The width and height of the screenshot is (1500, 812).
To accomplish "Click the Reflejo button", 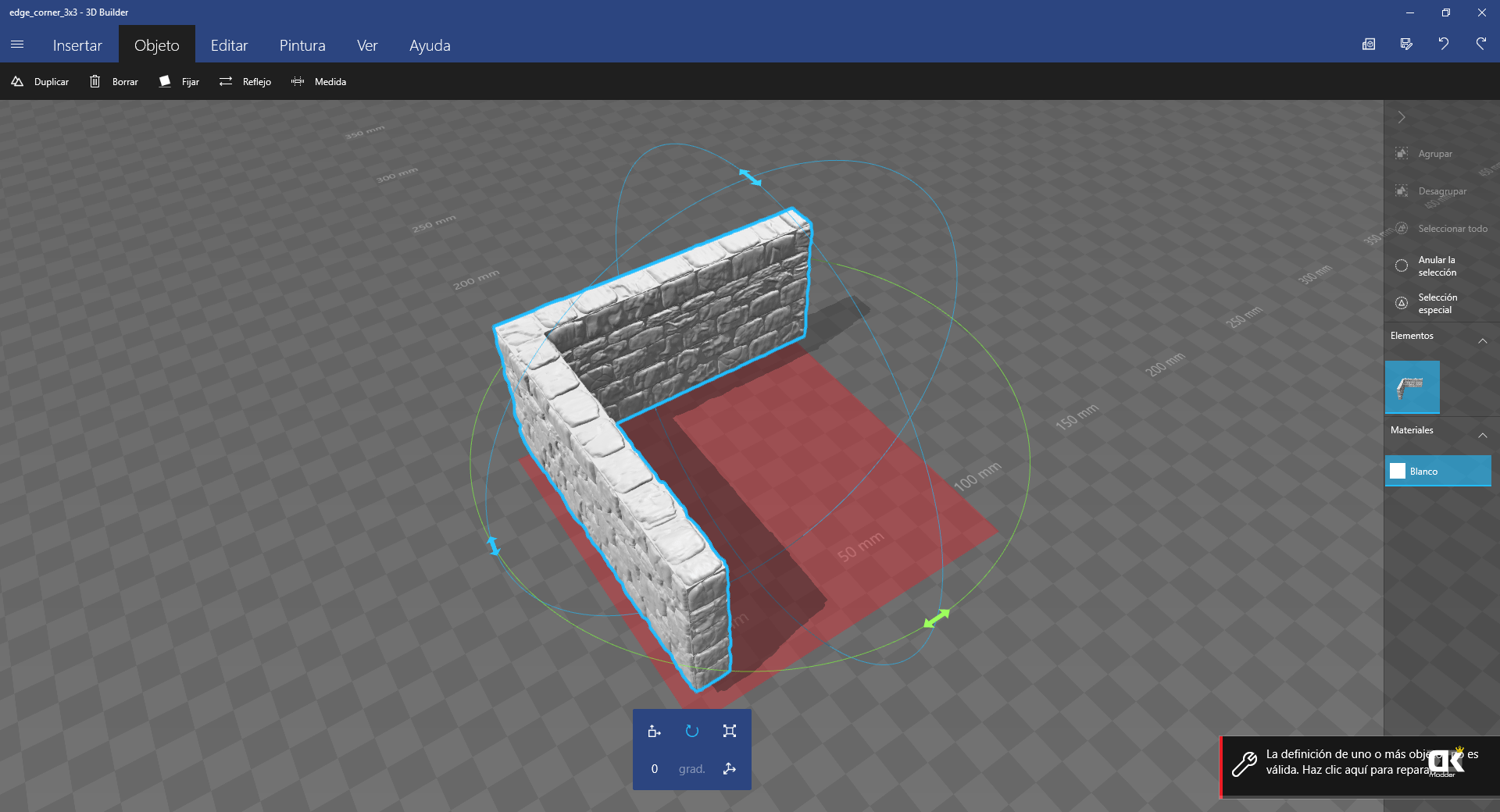I will (246, 82).
